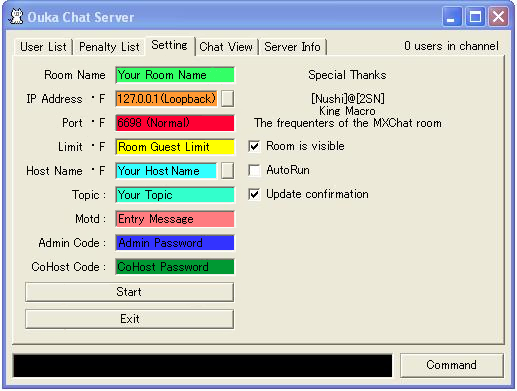Click the CoHost Password field
Viewport: 517px width, 391px height.
click(175, 267)
